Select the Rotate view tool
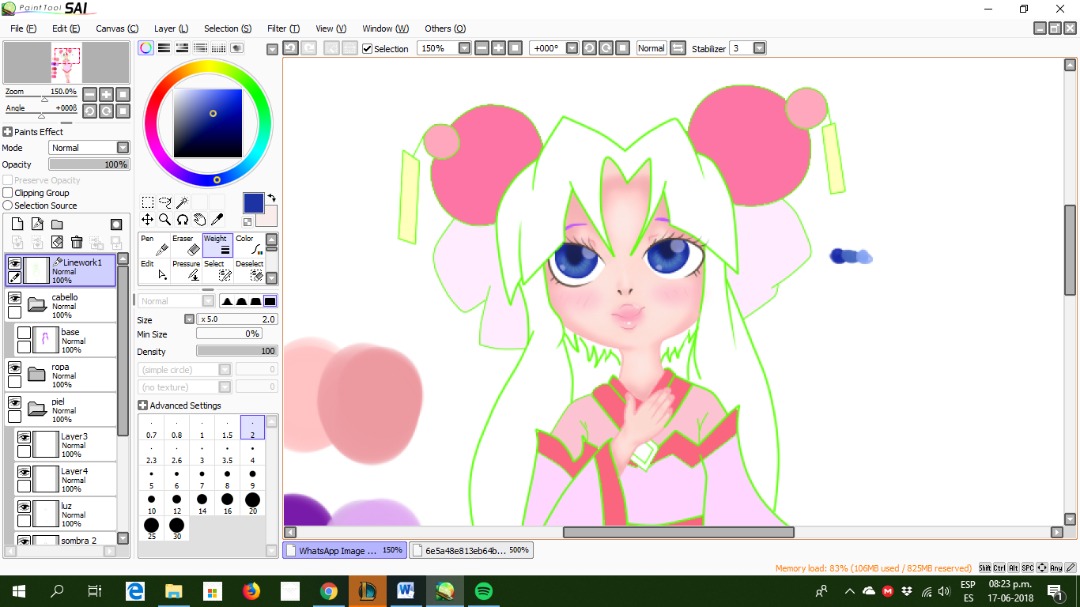 tap(183, 219)
